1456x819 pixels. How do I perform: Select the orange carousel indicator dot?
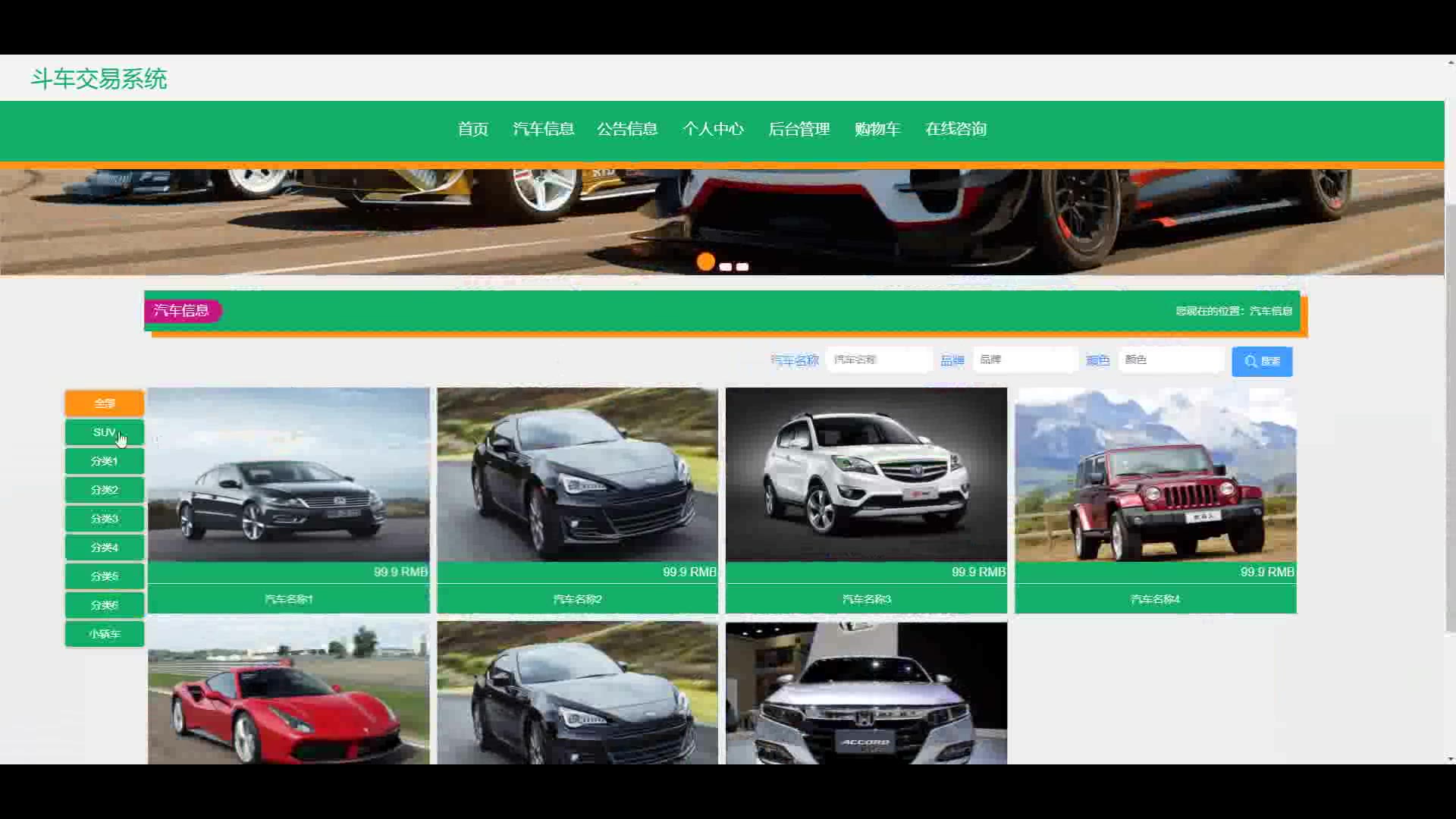pyautogui.click(x=705, y=262)
